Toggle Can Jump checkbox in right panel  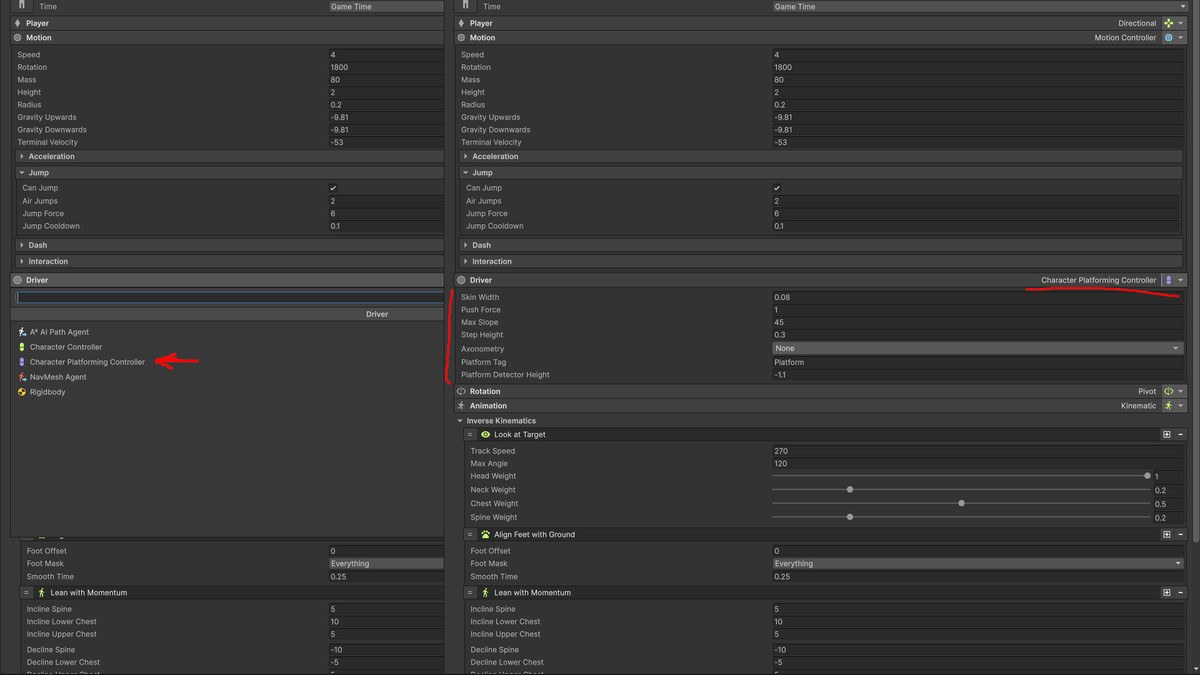(x=777, y=188)
